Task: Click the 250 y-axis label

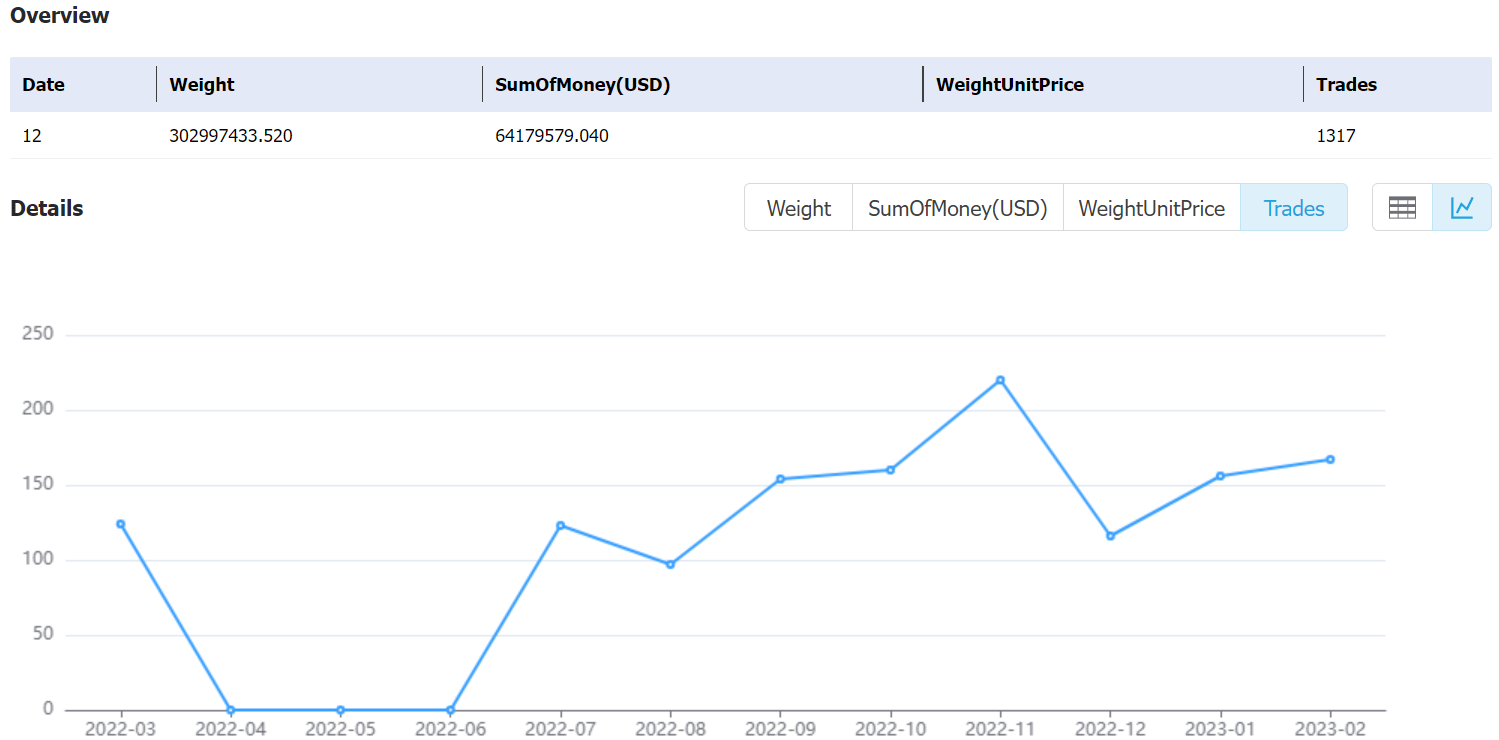Action: pos(37,334)
